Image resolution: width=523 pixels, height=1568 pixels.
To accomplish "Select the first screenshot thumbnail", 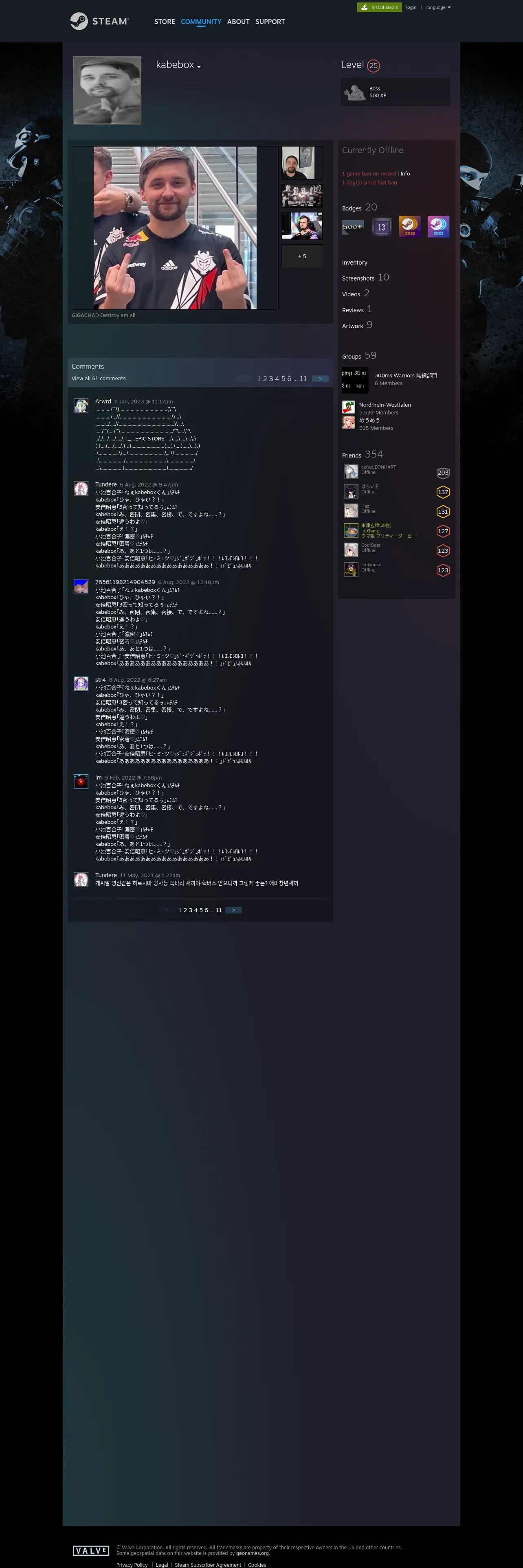I will 302,162.
